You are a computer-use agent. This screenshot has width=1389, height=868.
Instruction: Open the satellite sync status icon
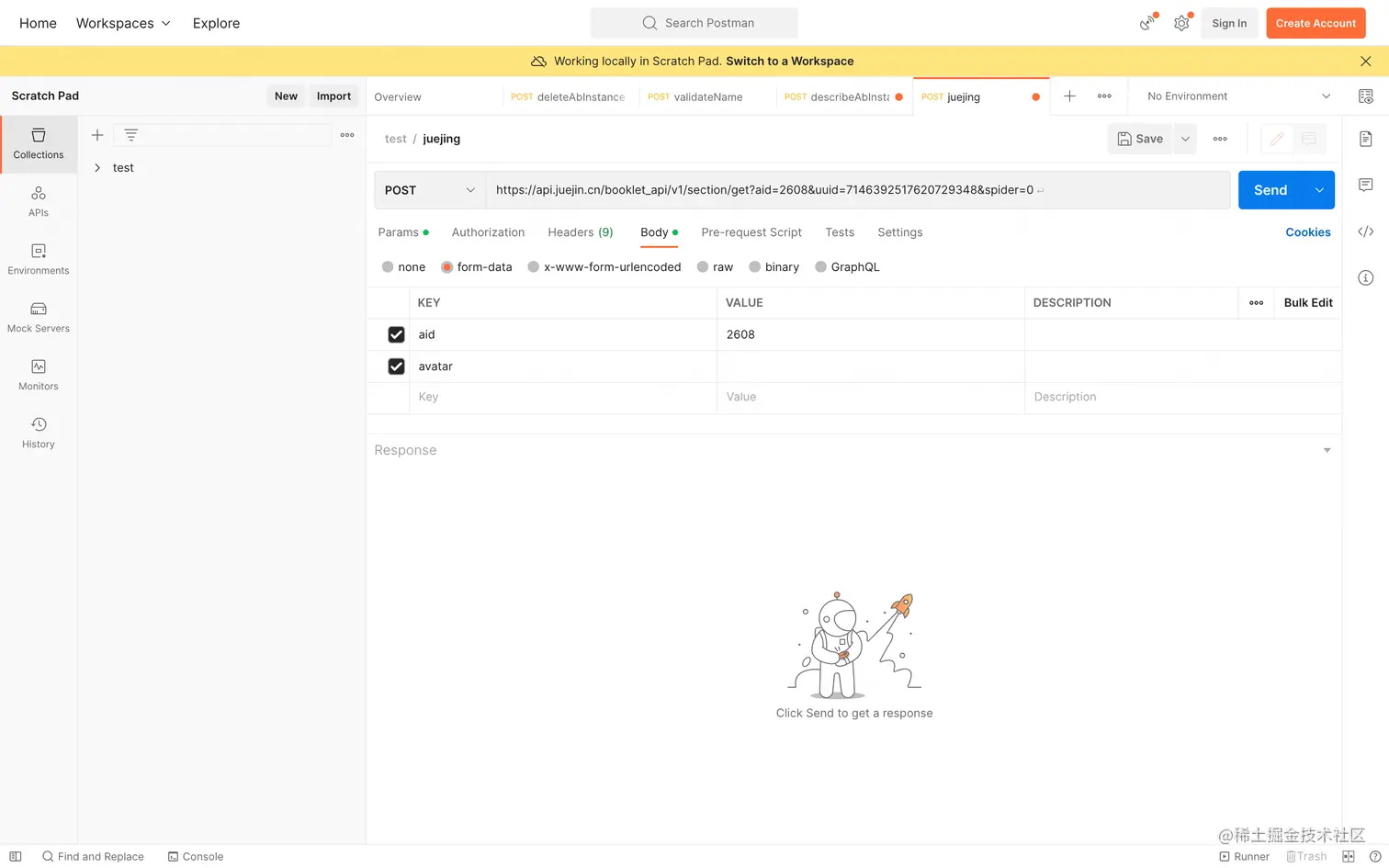[x=1147, y=23]
